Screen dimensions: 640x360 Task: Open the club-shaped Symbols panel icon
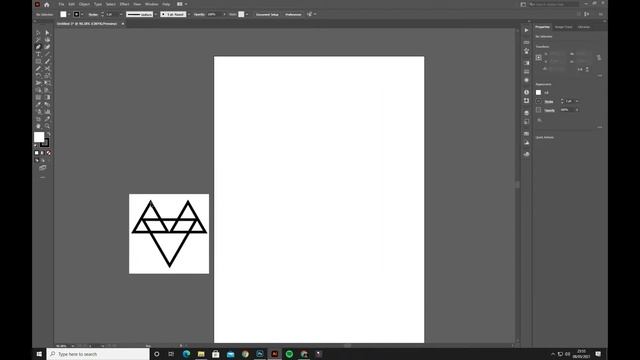[527, 51]
